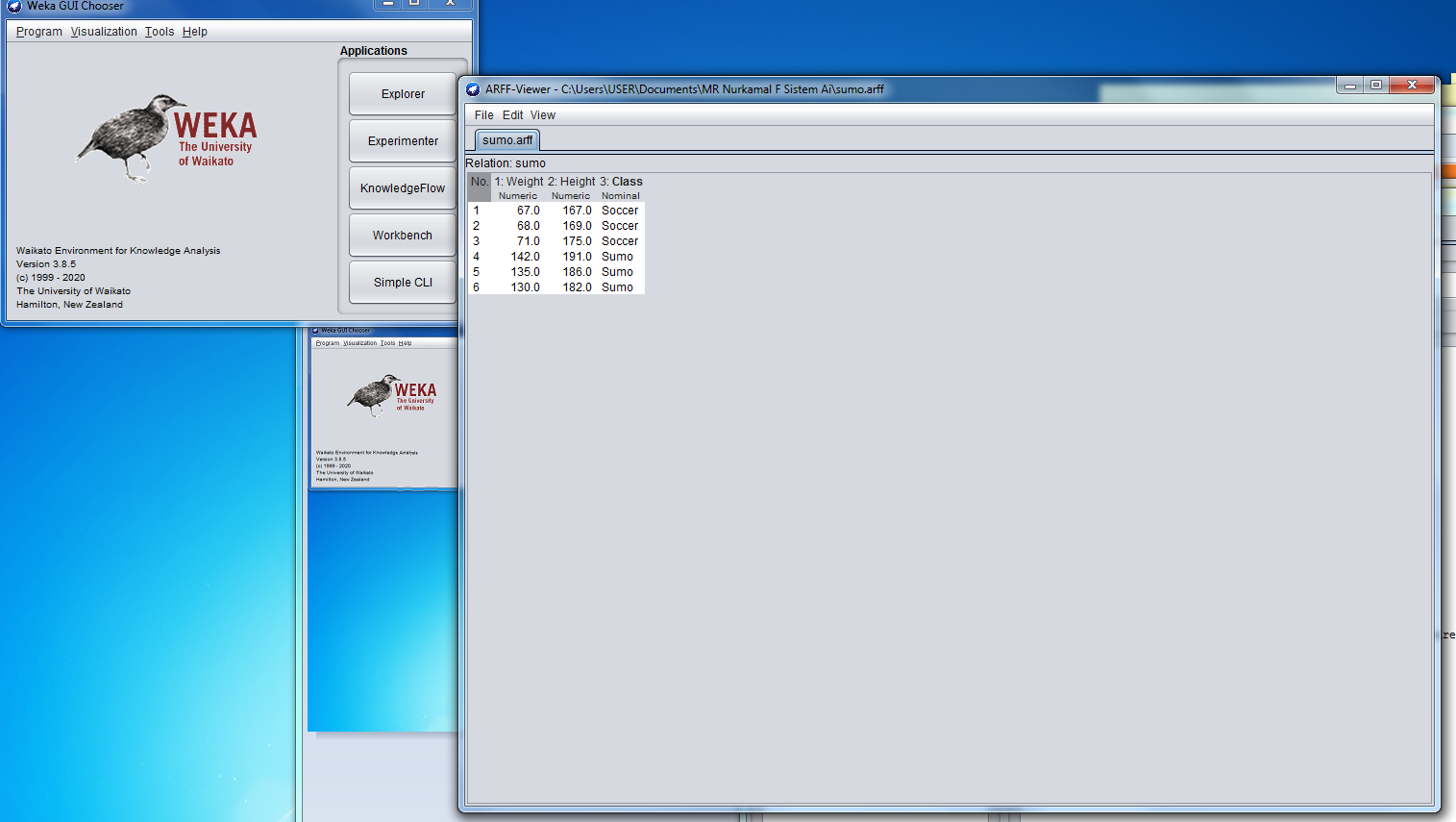Open the Explorer application in Weka
The height and width of the screenshot is (822, 1456).
(x=403, y=94)
